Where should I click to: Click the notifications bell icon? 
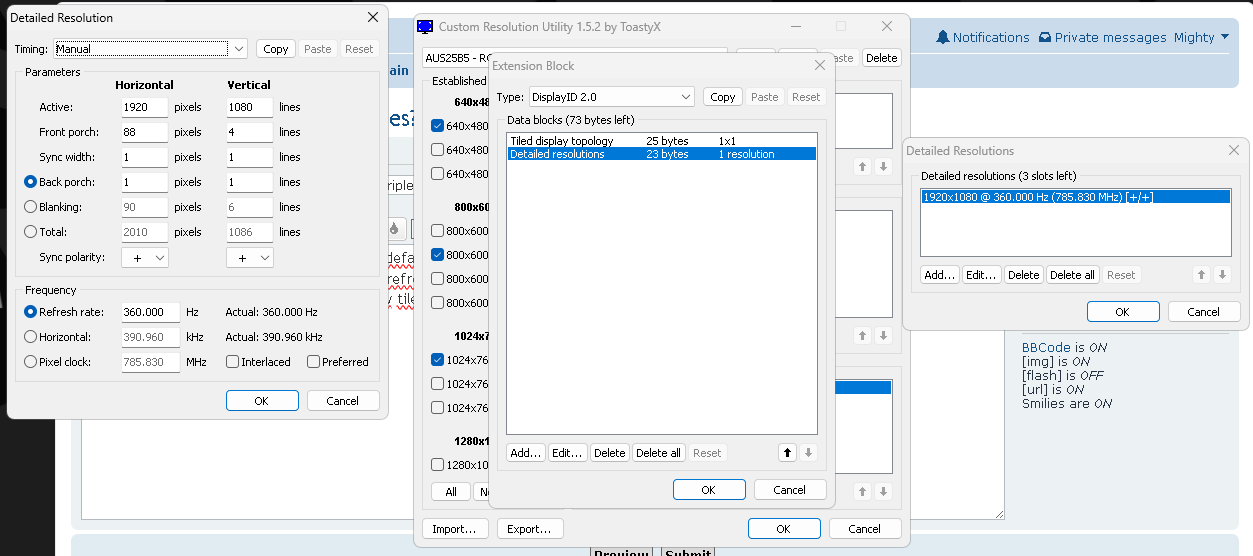click(x=942, y=37)
